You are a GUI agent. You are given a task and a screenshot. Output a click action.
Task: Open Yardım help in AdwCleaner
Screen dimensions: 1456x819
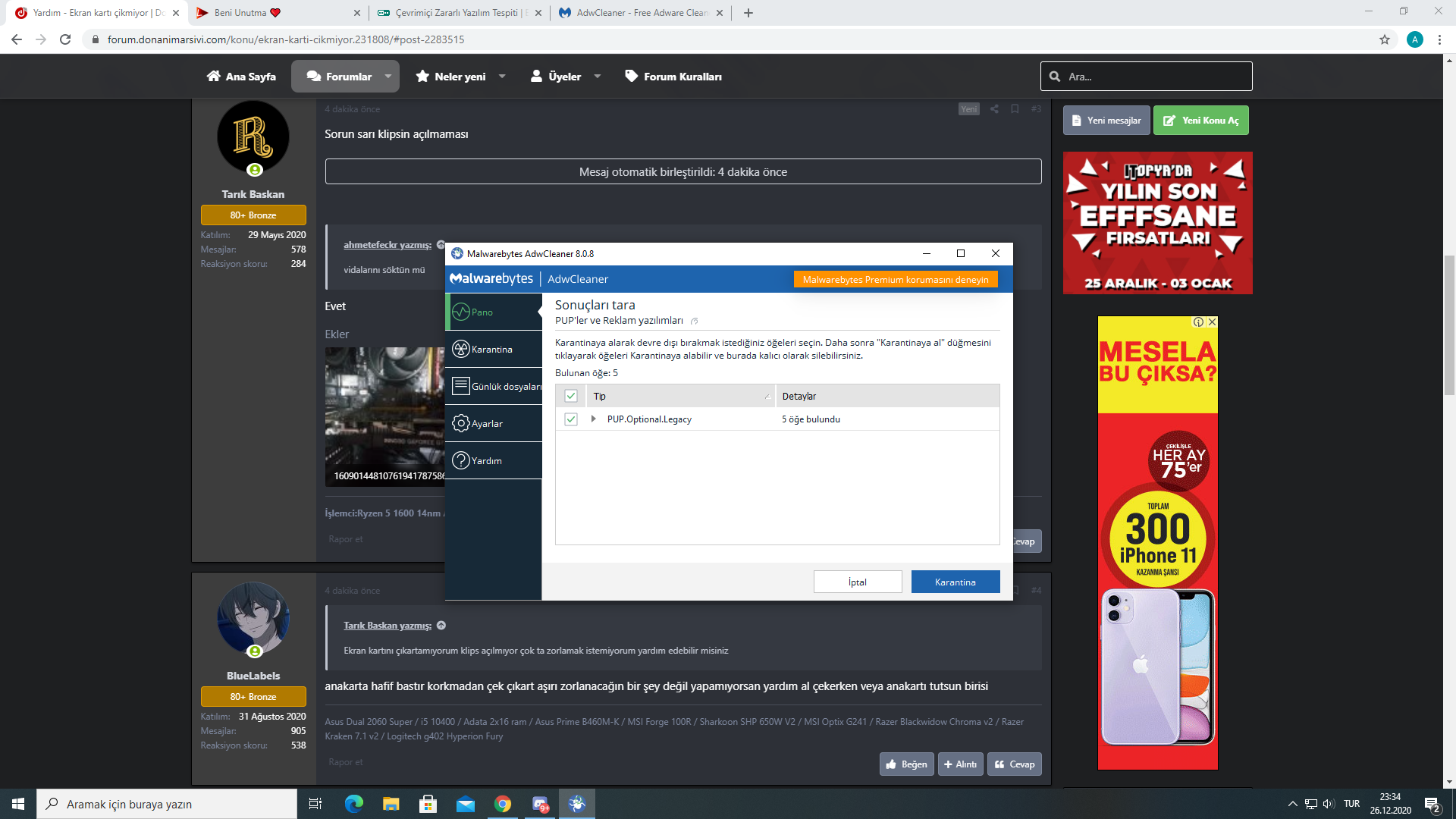494,460
